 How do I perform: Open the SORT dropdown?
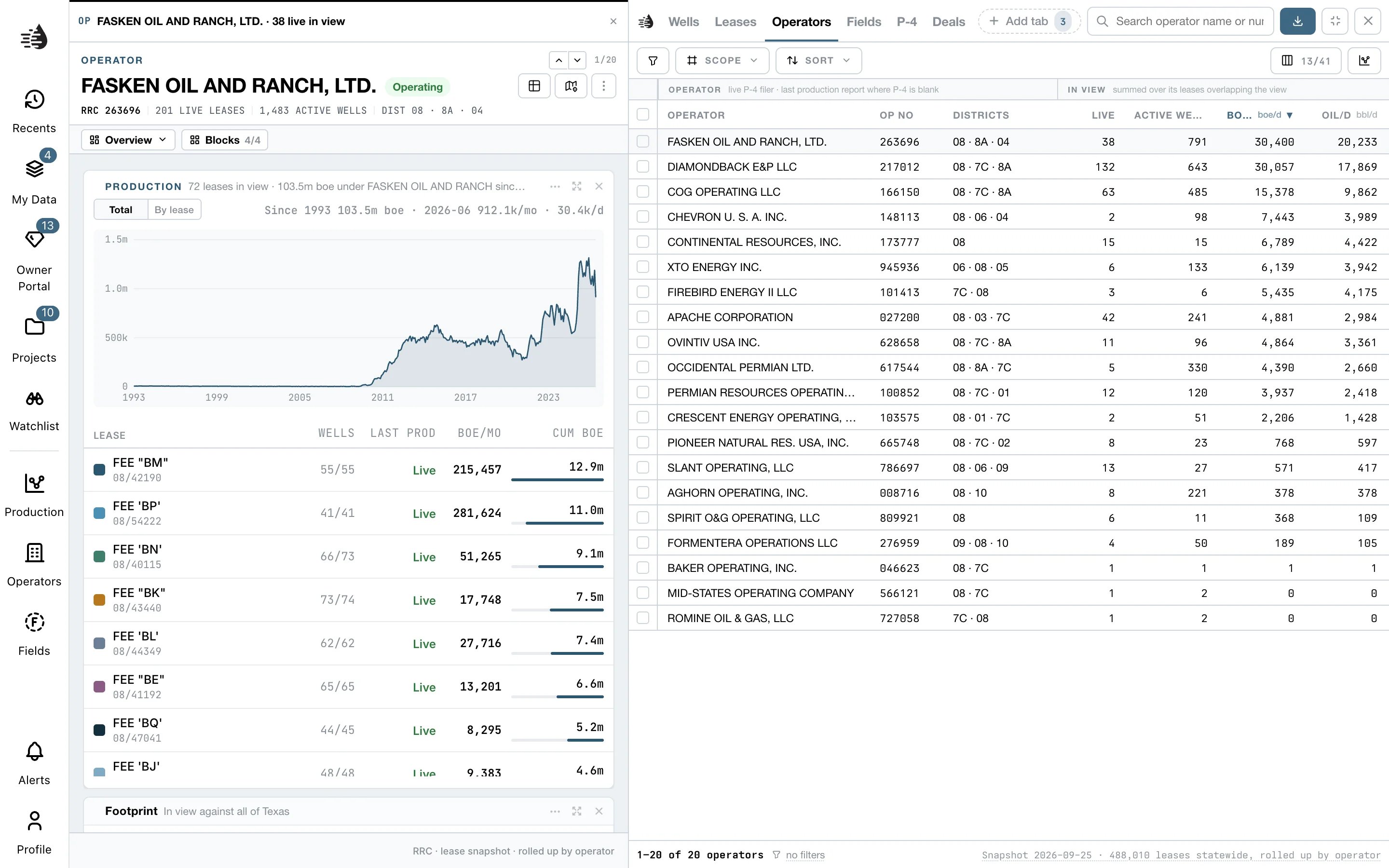[818, 60]
